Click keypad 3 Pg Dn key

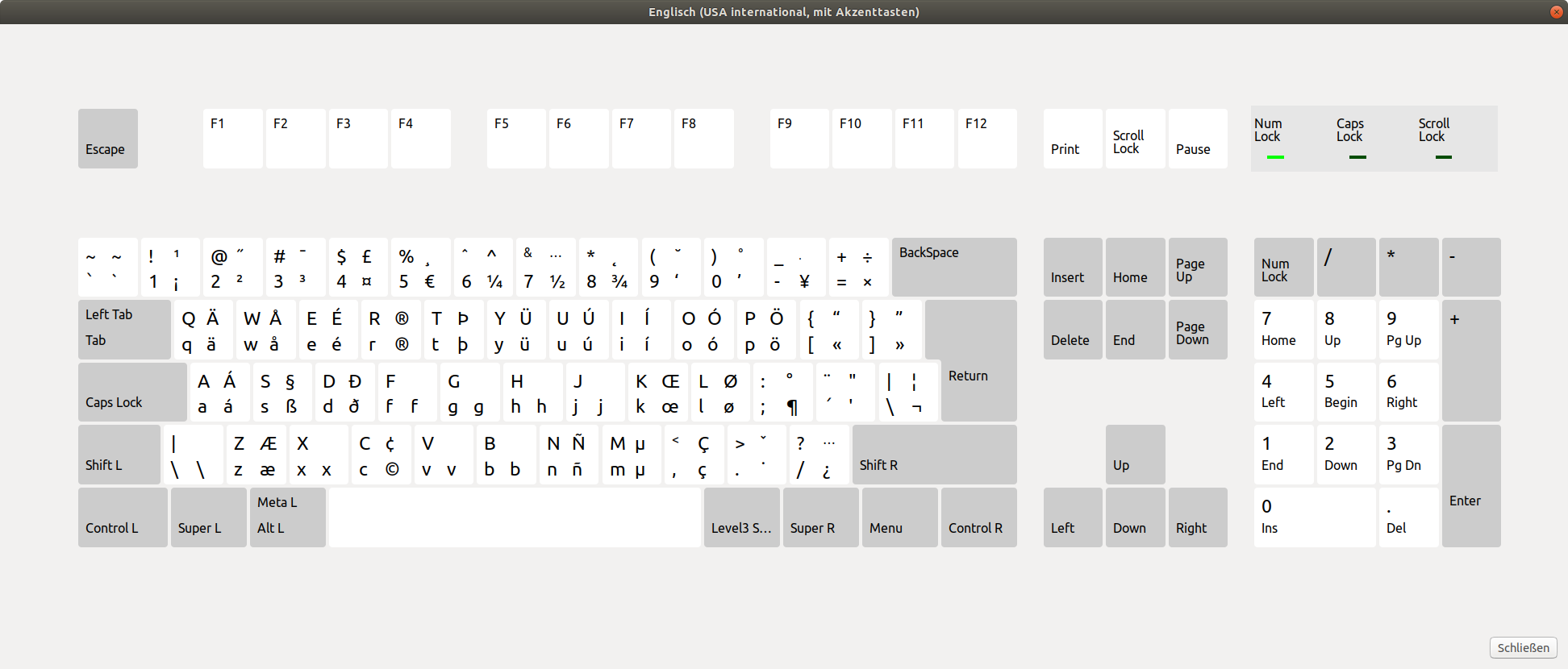pyautogui.click(x=1409, y=455)
